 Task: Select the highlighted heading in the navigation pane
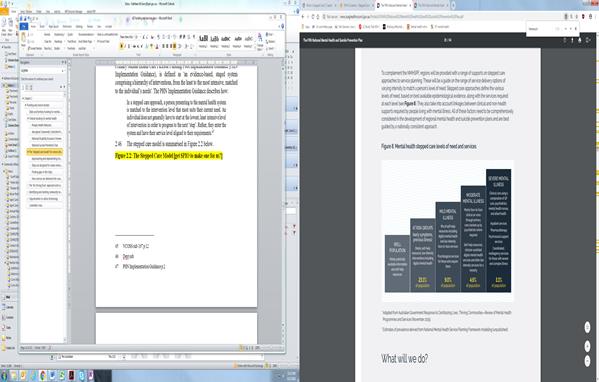pyautogui.click(x=45, y=152)
